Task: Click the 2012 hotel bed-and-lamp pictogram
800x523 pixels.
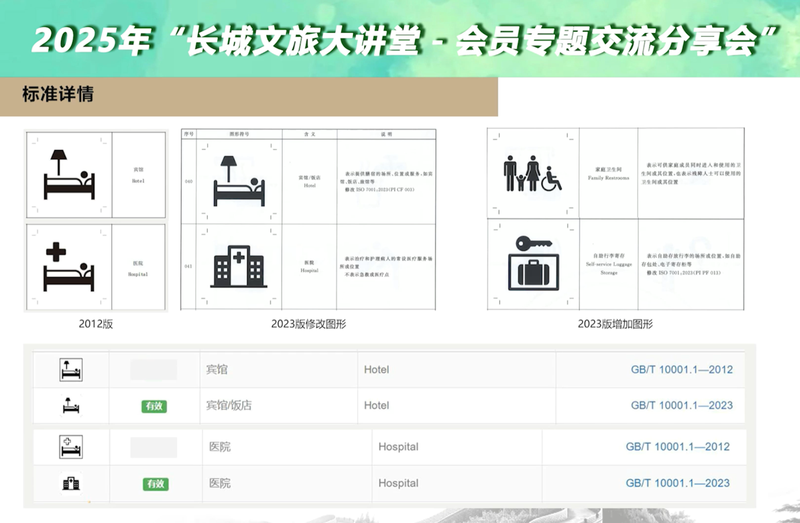Action: coord(69,175)
